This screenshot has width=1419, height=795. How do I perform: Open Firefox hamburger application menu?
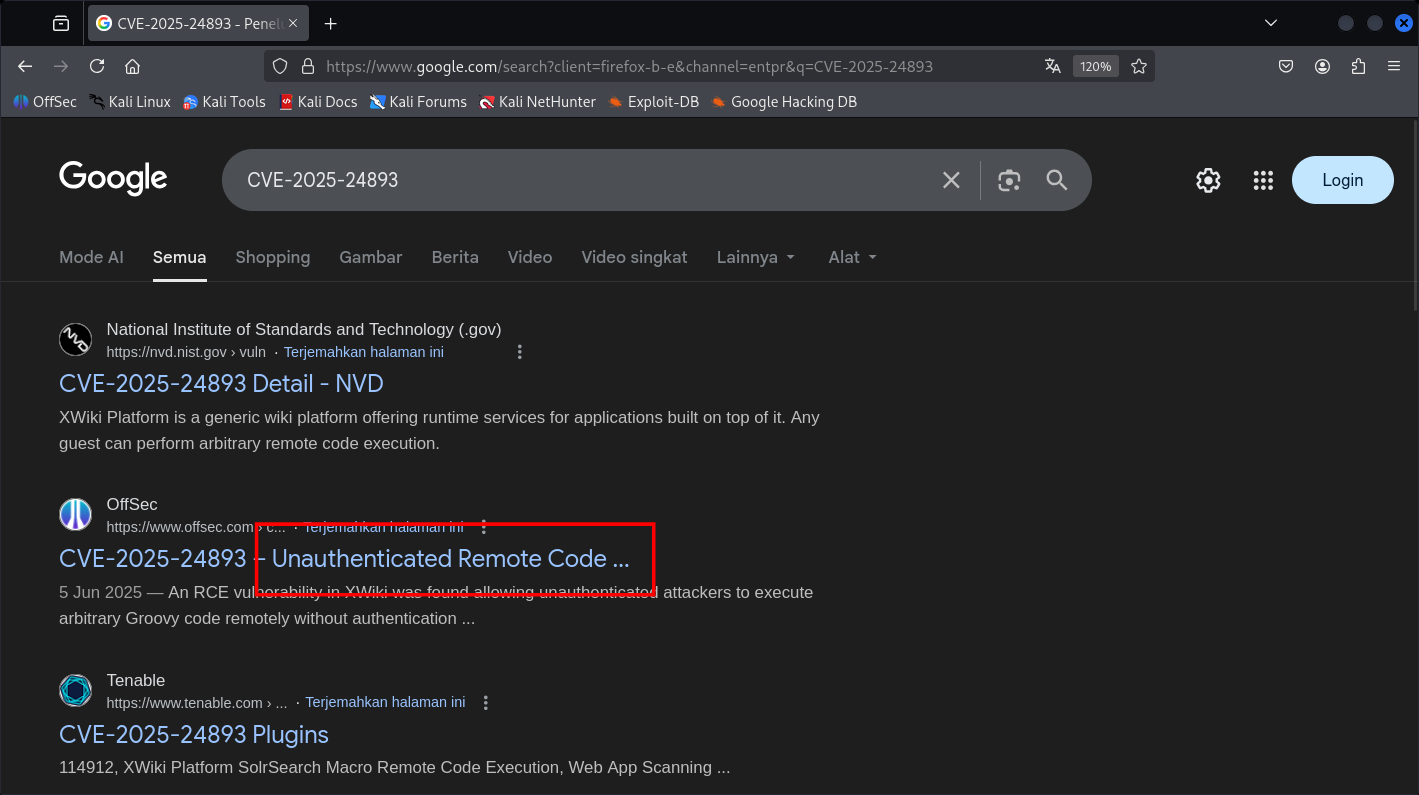tap(1394, 66)
